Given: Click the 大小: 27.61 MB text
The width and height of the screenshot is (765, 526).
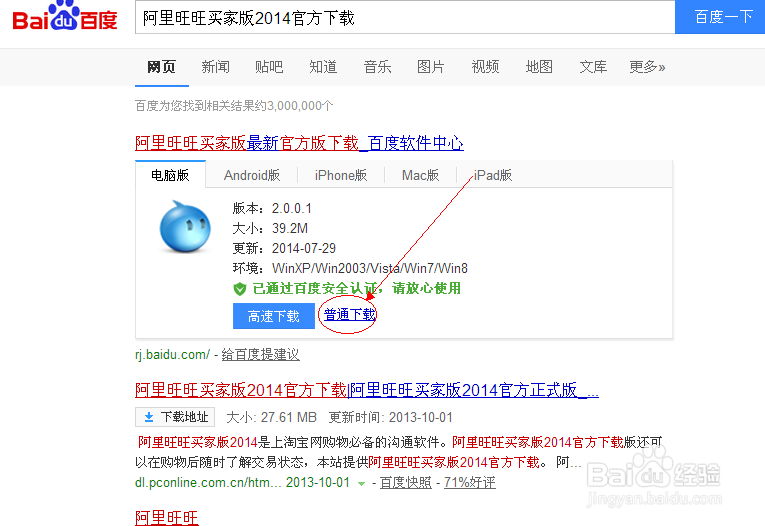Looking at the screenshot, I should pyautogui.click(x=271, y=417).
